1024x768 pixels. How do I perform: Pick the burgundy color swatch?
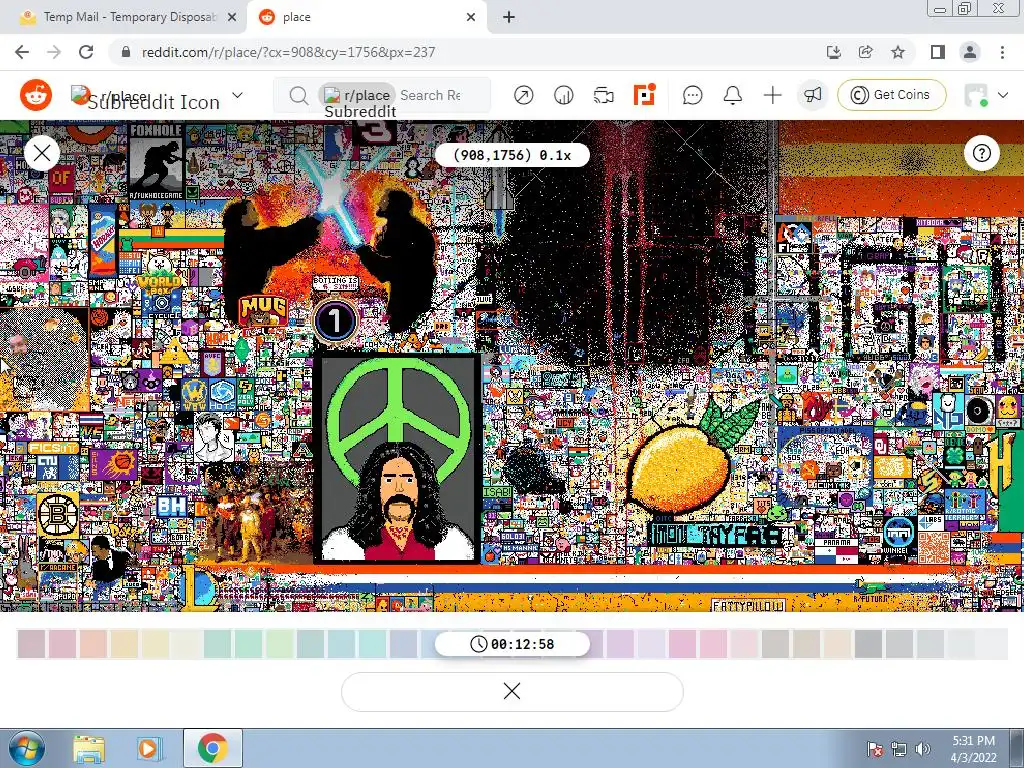[31, 644]
